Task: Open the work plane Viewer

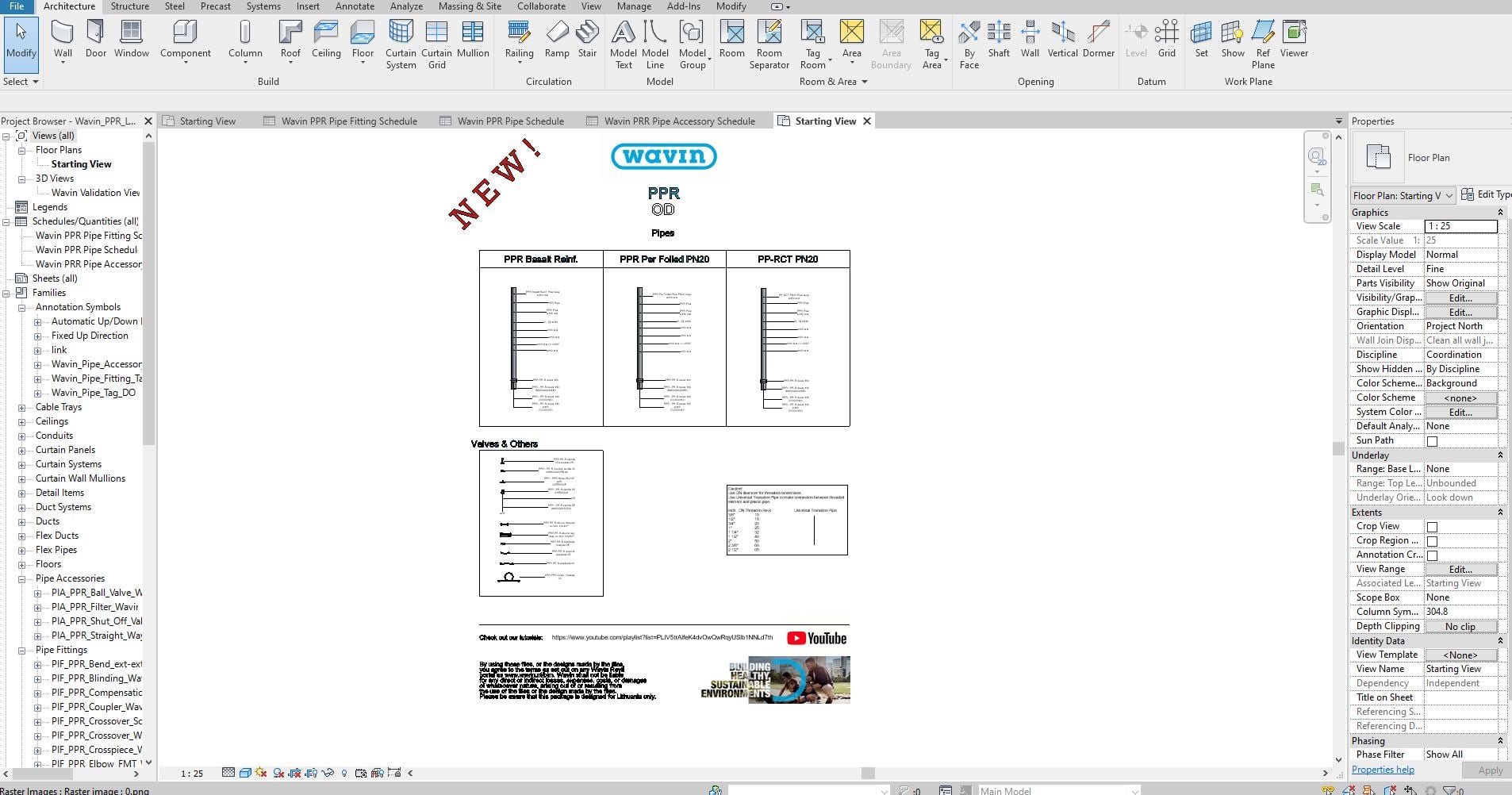Action: 1294,40
